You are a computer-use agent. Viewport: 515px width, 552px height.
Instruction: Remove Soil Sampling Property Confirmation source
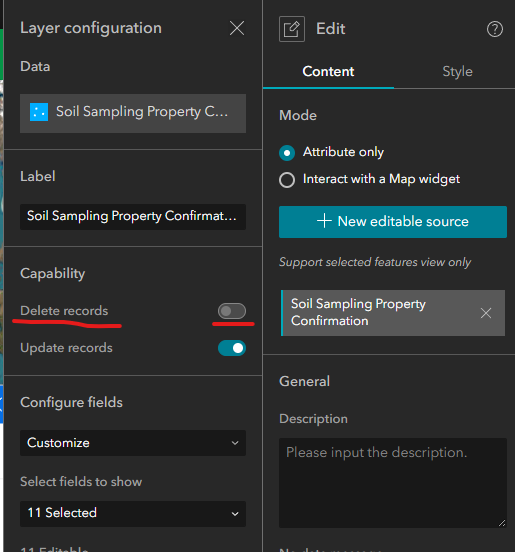486,313
